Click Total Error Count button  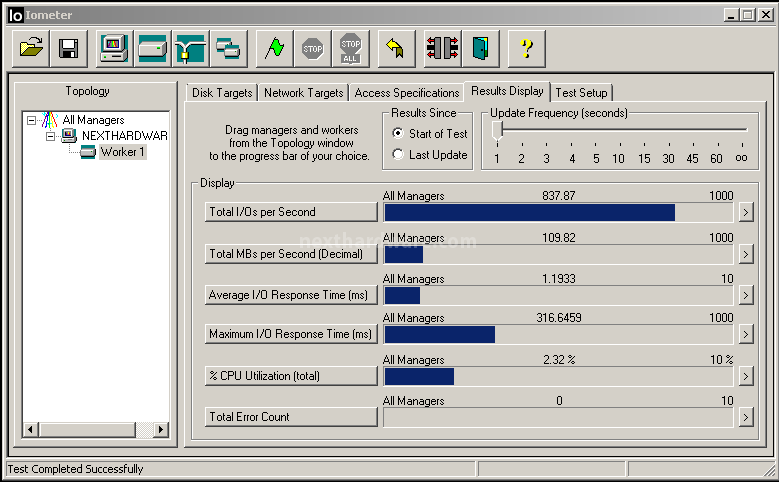(291, 417)
